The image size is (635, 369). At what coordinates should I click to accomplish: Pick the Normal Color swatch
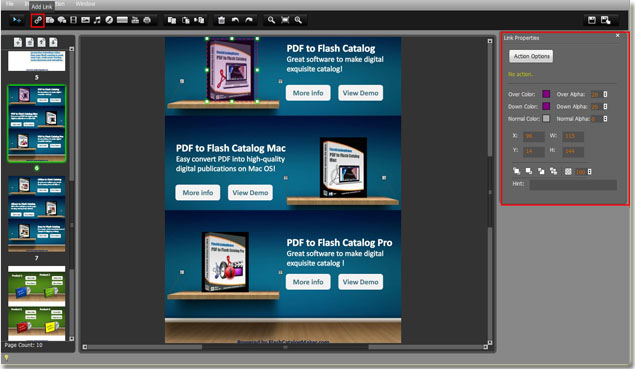546,118
